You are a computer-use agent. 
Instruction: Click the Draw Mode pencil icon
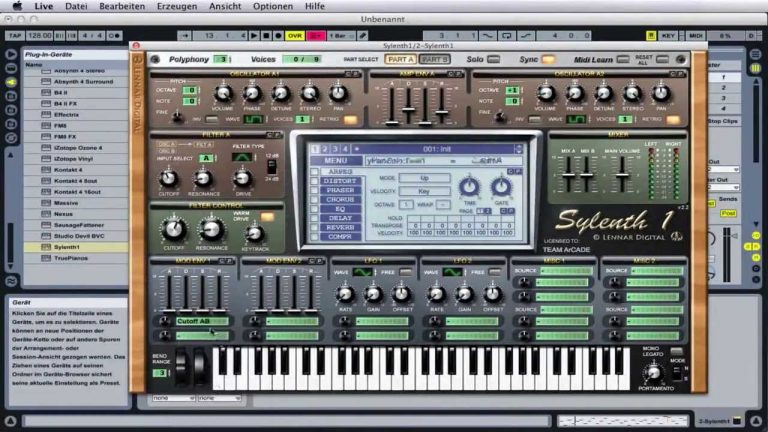click(x=362, y=36)
